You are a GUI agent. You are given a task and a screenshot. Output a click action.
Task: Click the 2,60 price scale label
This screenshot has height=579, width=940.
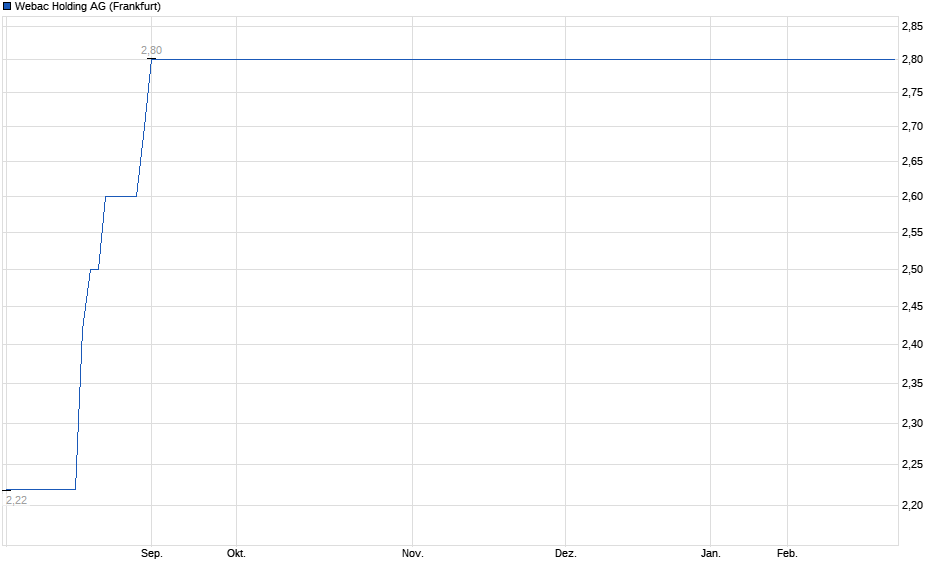[911, 195]
